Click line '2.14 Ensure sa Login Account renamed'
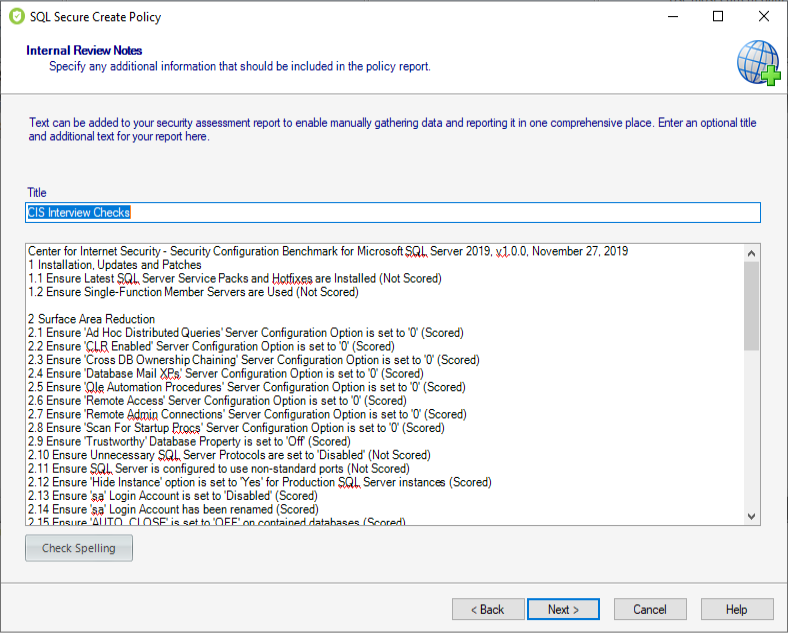788x633 pixels. click(x=173, y=509)
